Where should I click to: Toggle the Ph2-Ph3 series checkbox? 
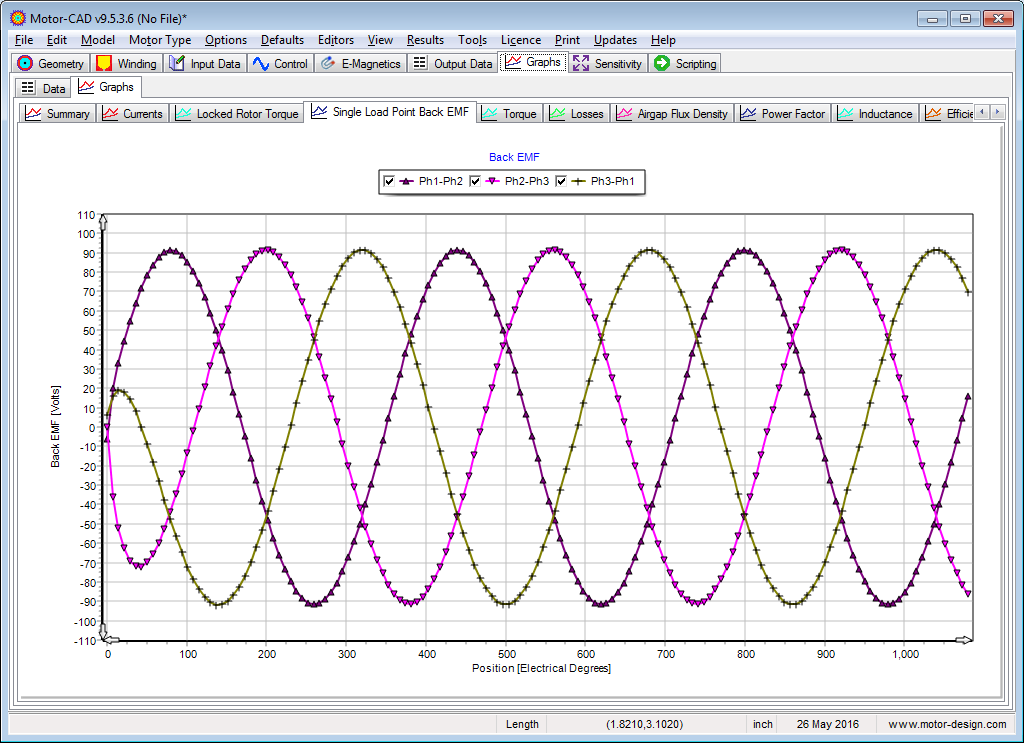[x=475, y=181]
